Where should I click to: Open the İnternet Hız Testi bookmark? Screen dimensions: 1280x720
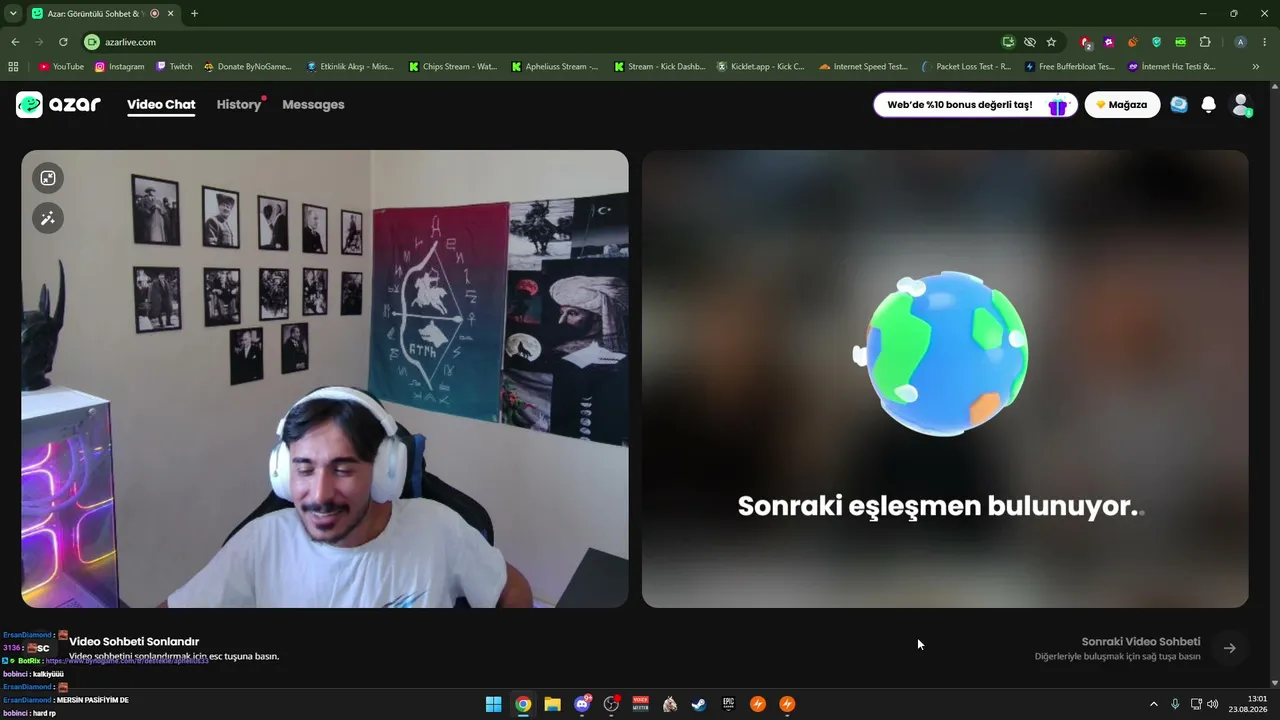pos(1171,67)
